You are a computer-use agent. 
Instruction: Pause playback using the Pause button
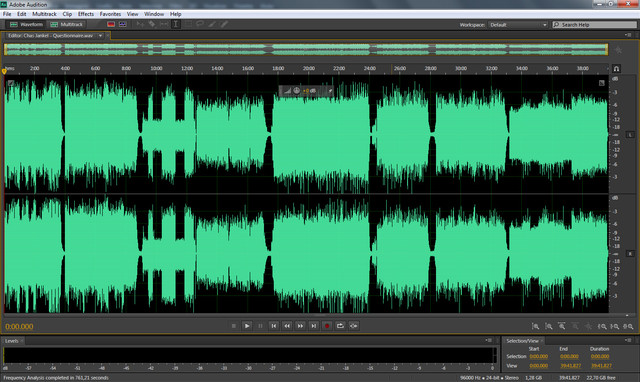(x=260, y=326)
